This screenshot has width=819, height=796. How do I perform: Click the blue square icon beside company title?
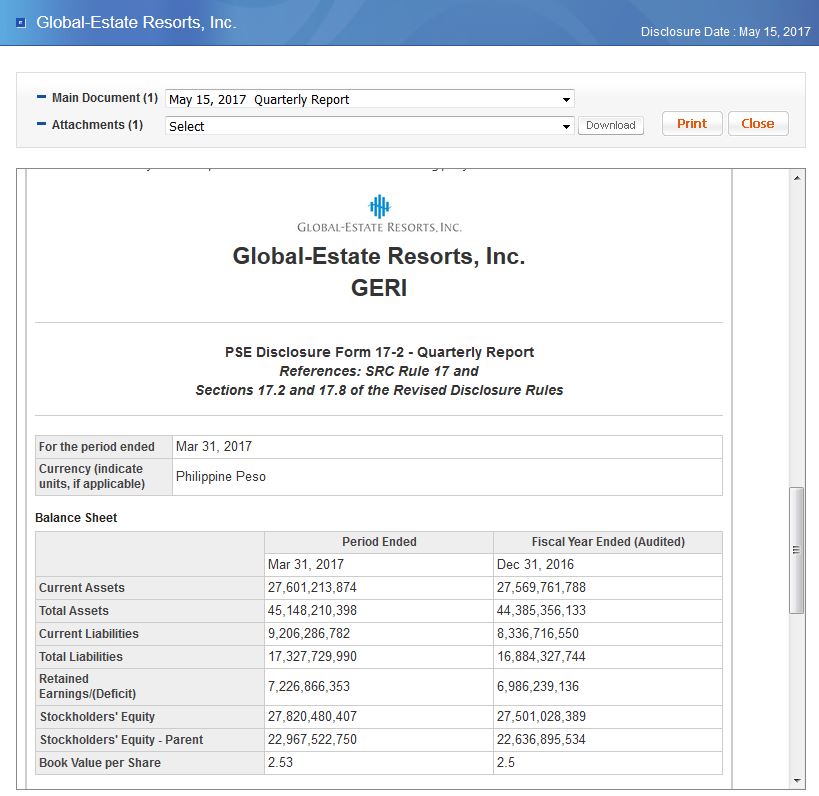(21, 22)
